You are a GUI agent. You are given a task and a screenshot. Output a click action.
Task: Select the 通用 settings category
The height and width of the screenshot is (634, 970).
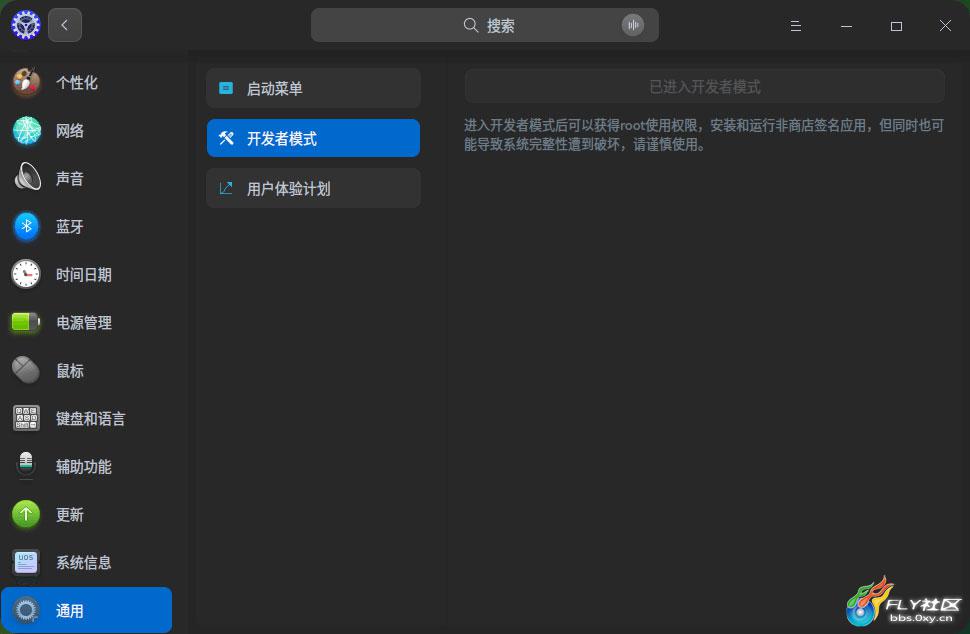pyautogui.click(x=87, y=610)
